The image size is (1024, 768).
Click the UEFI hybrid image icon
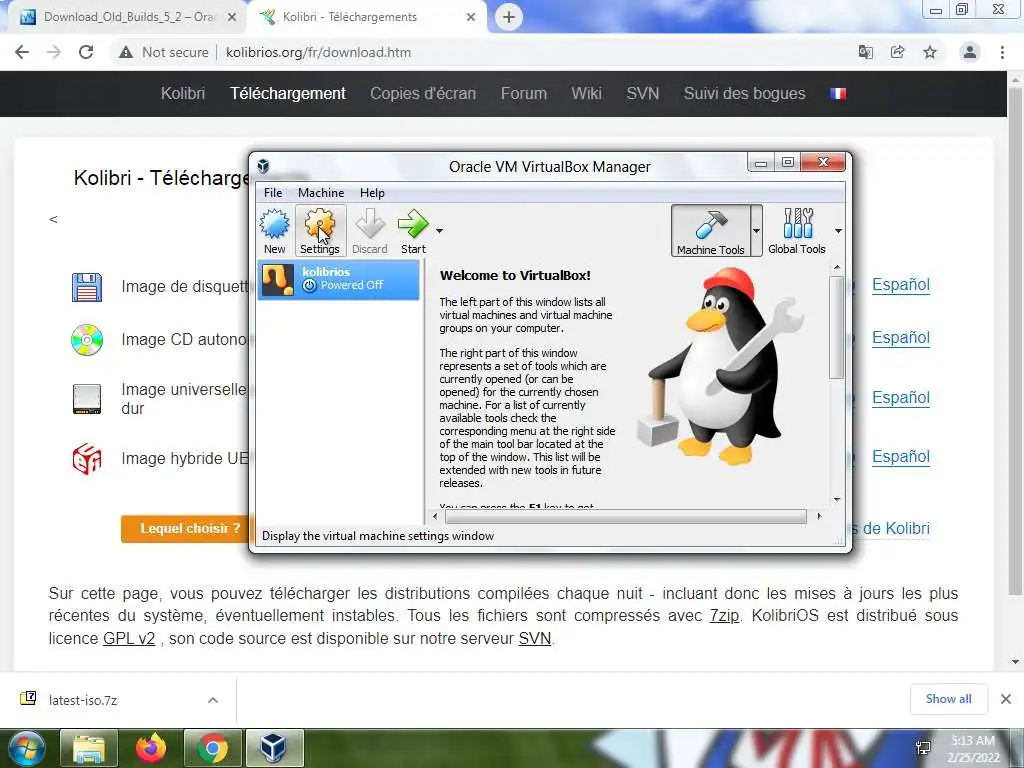point(87,458)
